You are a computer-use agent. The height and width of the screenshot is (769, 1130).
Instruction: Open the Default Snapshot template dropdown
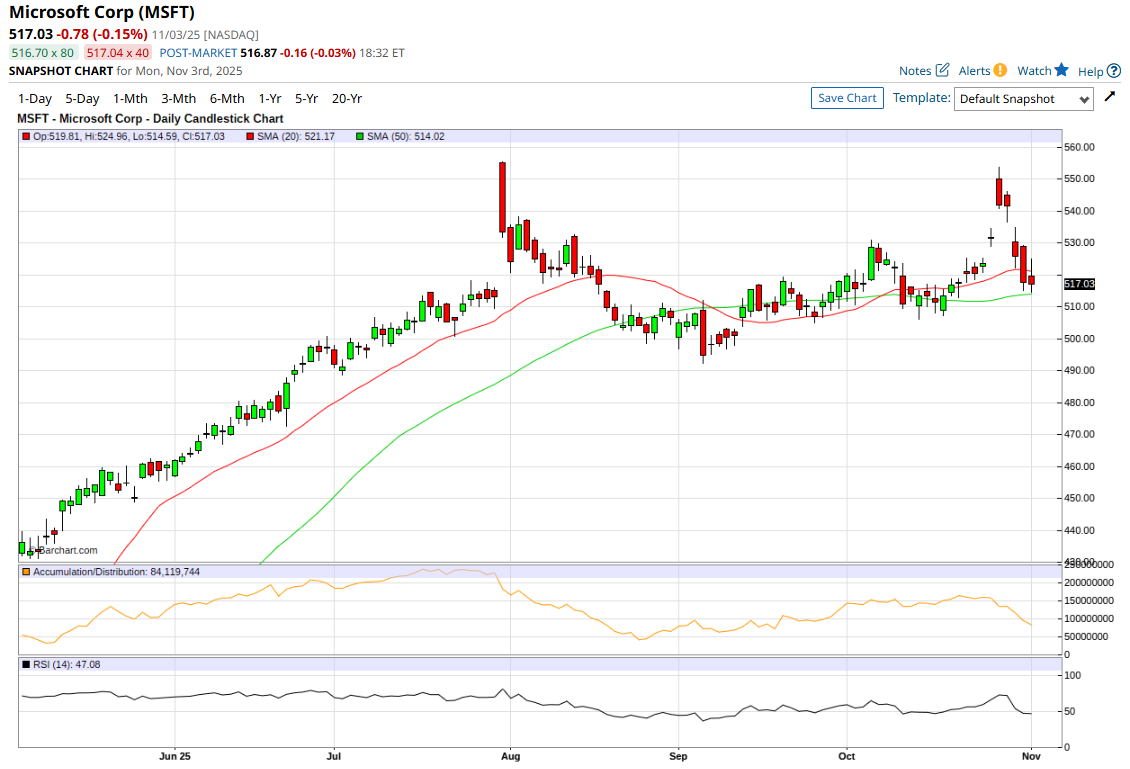[x=1023, y=99]
